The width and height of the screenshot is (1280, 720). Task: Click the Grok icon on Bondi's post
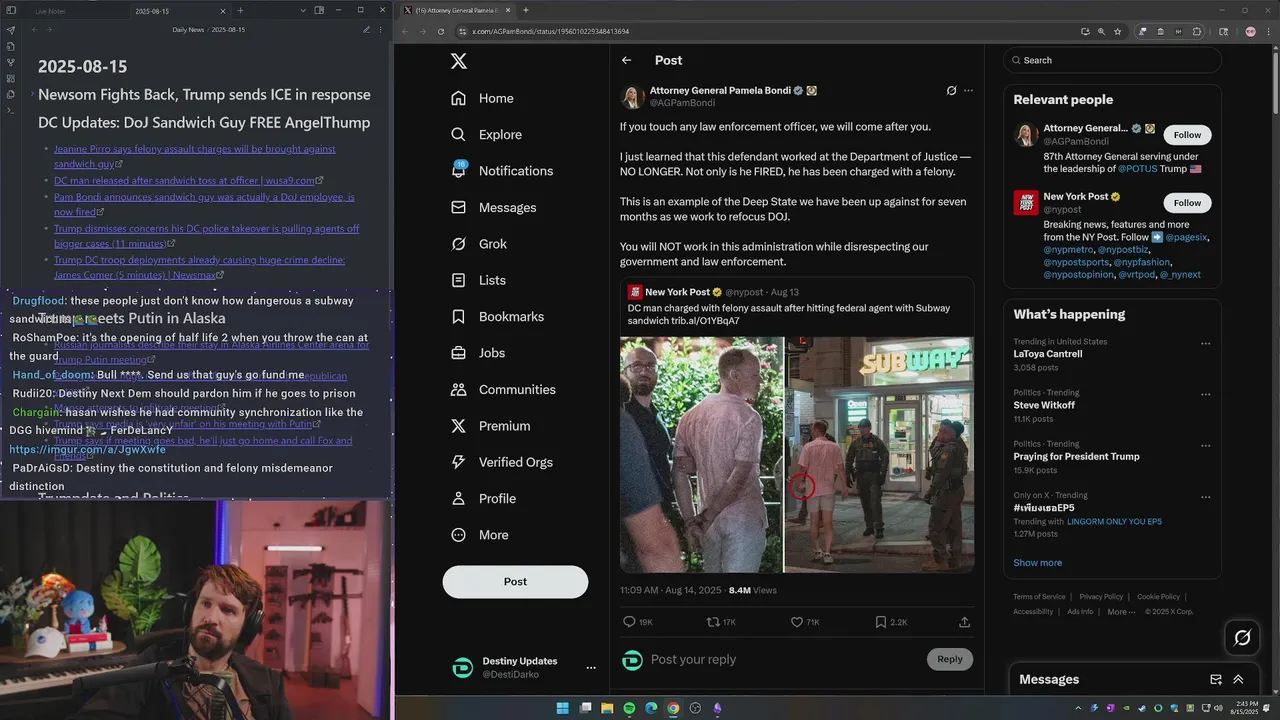click(x=951, y=90)
